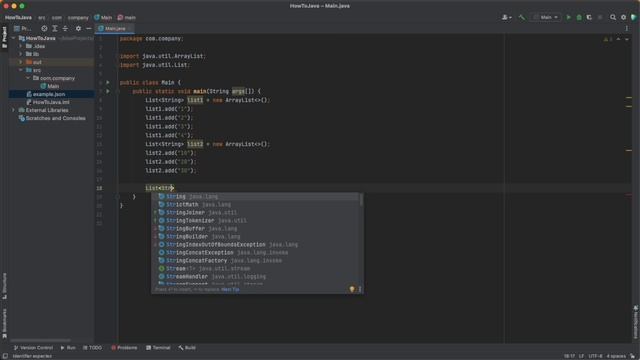Click HowToJava breadcrumb in navigation bar
The image size is (640, 360).
pos(18,18)
